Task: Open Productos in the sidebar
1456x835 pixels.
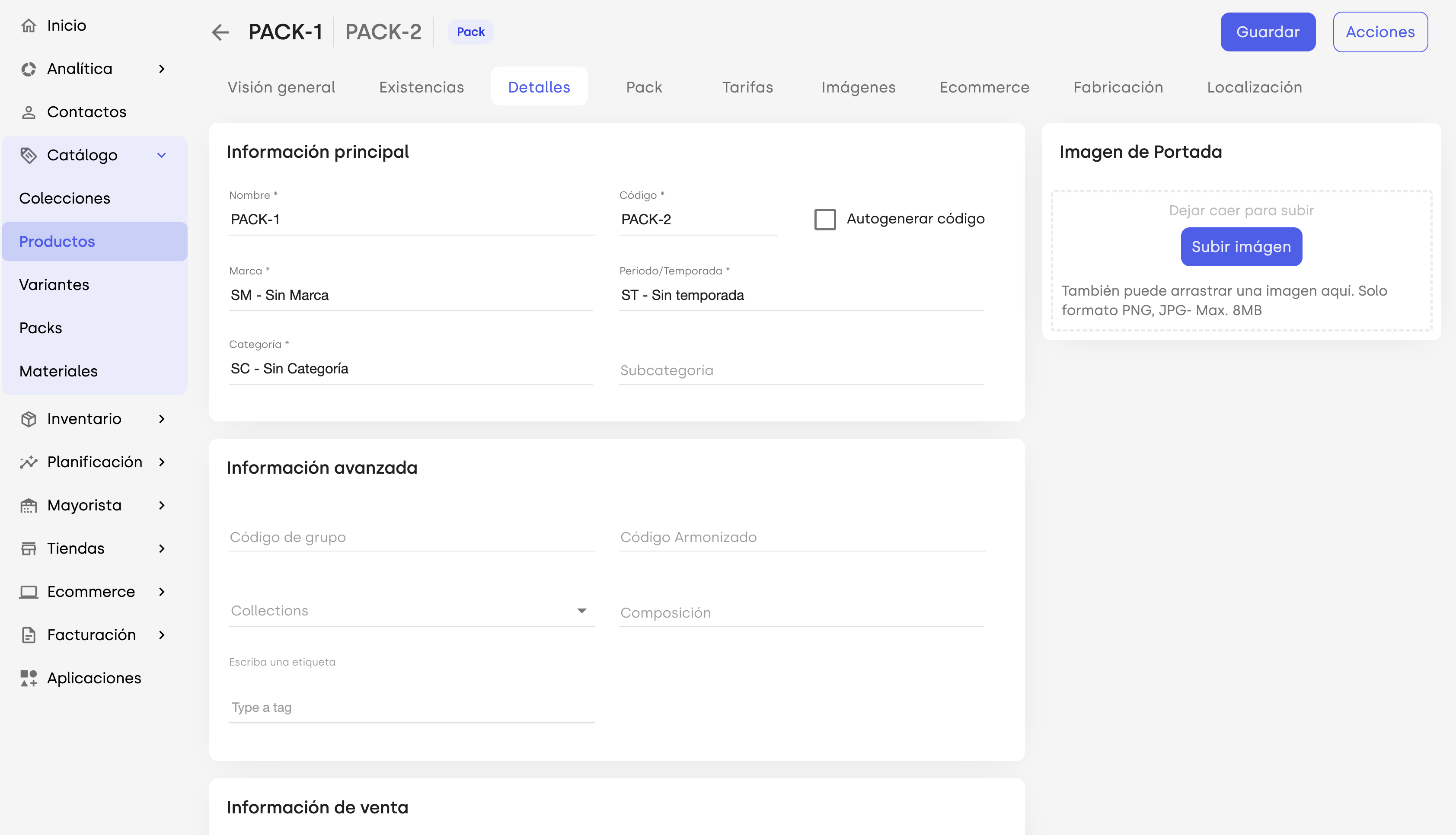Action: tap(95, 242)
